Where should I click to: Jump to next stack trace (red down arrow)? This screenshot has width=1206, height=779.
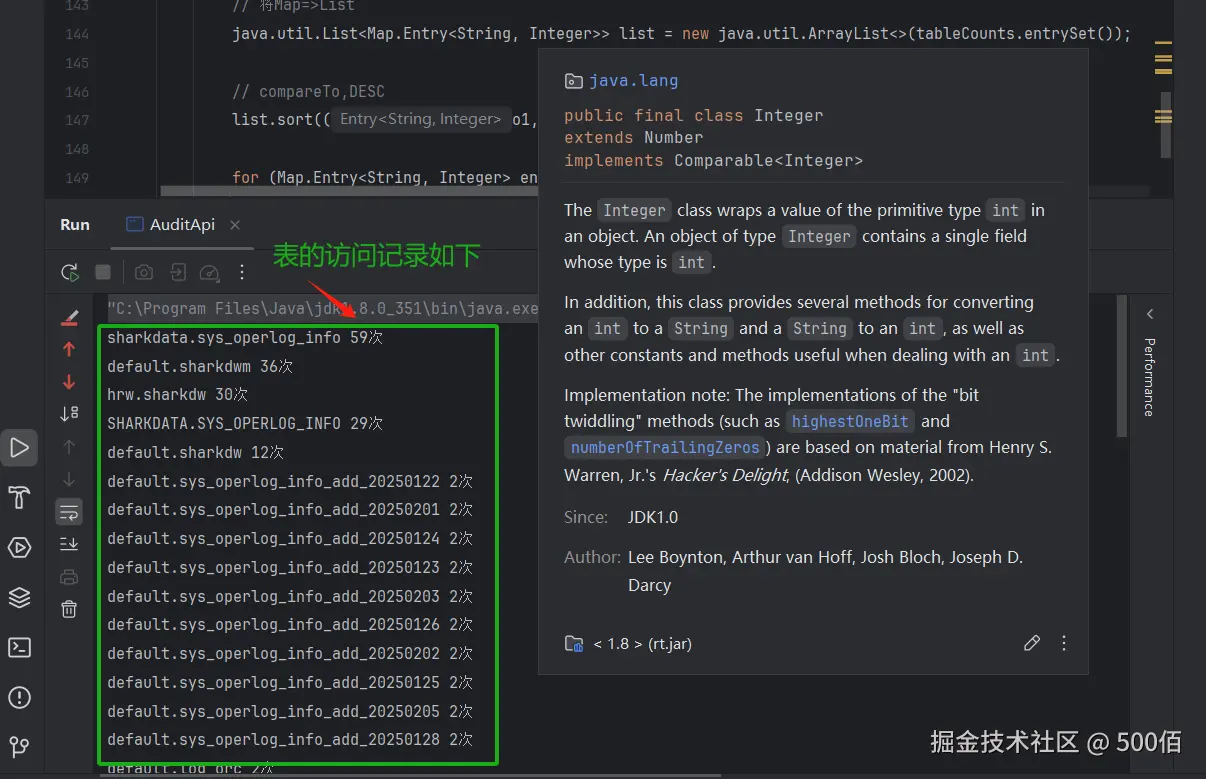69,381
